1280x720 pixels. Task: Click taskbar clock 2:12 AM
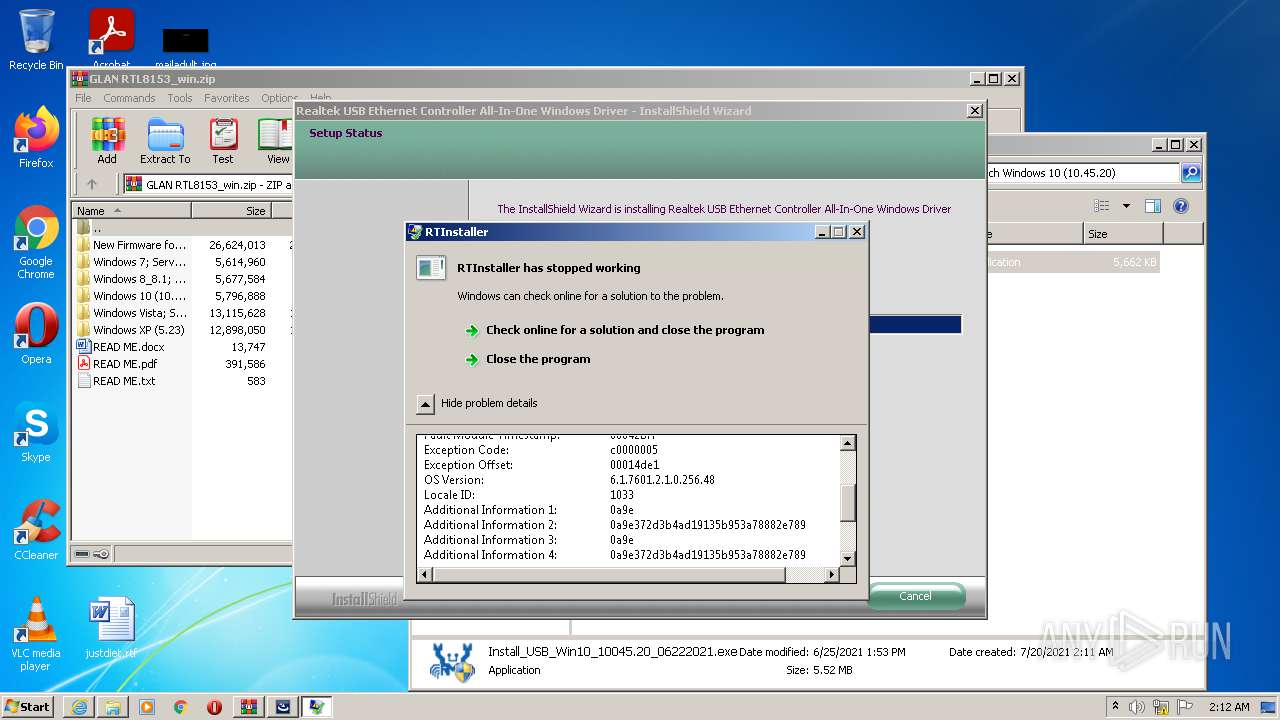point(1228,707)
